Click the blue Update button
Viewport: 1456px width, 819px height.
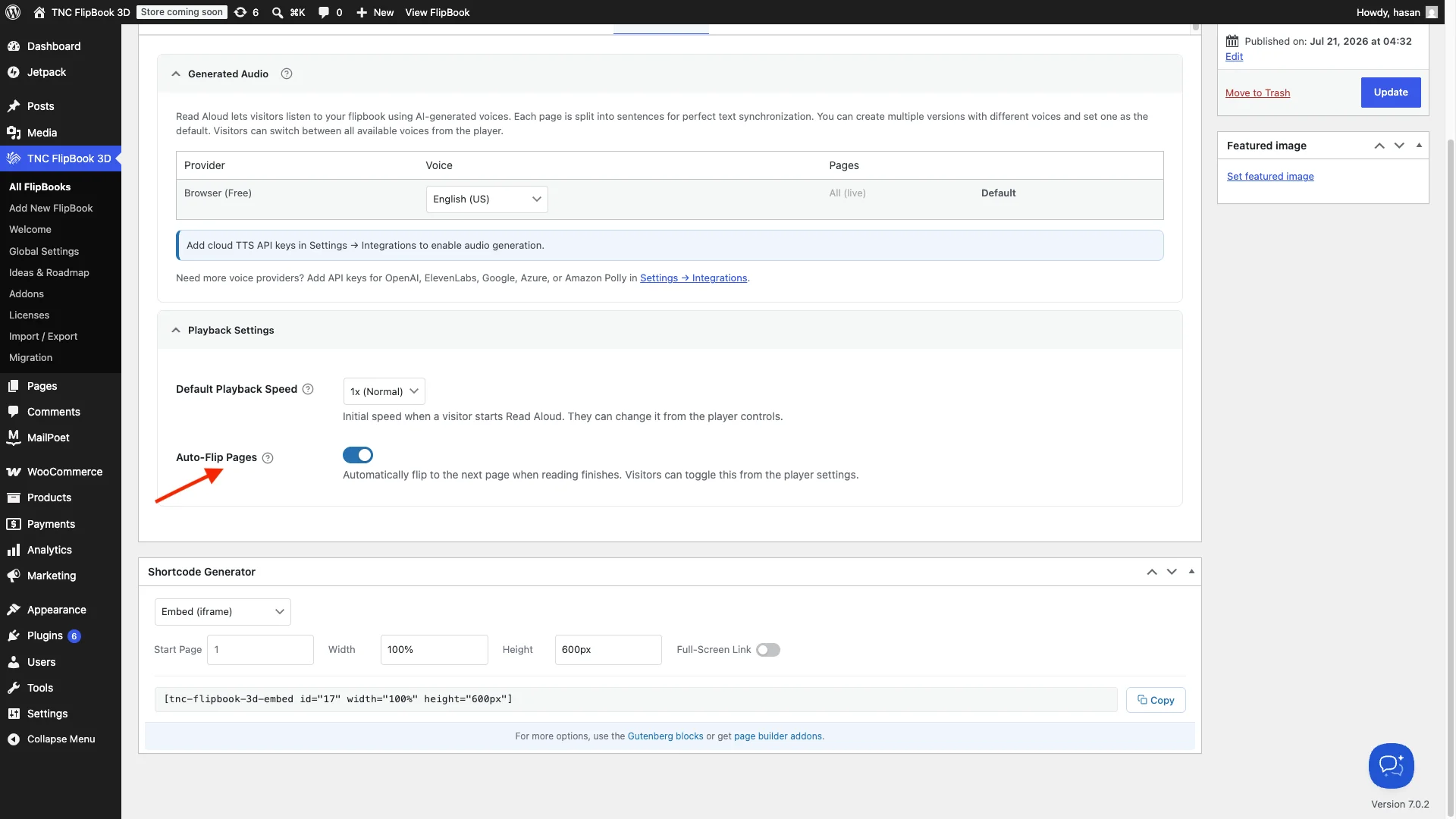point(1391,93)
